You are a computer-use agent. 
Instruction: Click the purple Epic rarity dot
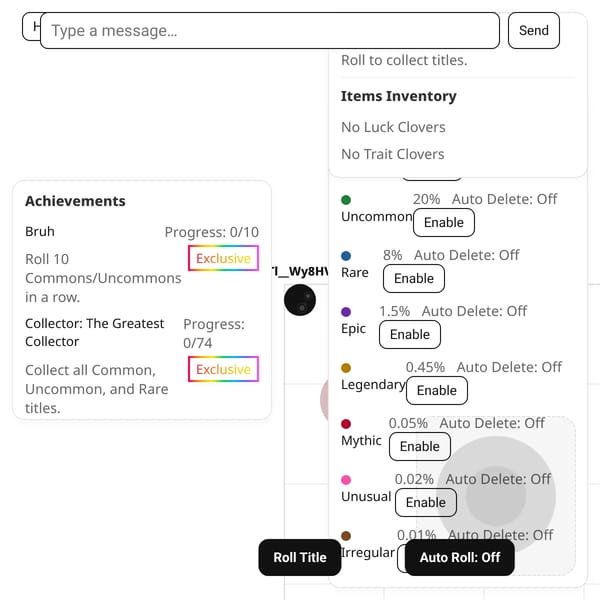click(346, 311)
